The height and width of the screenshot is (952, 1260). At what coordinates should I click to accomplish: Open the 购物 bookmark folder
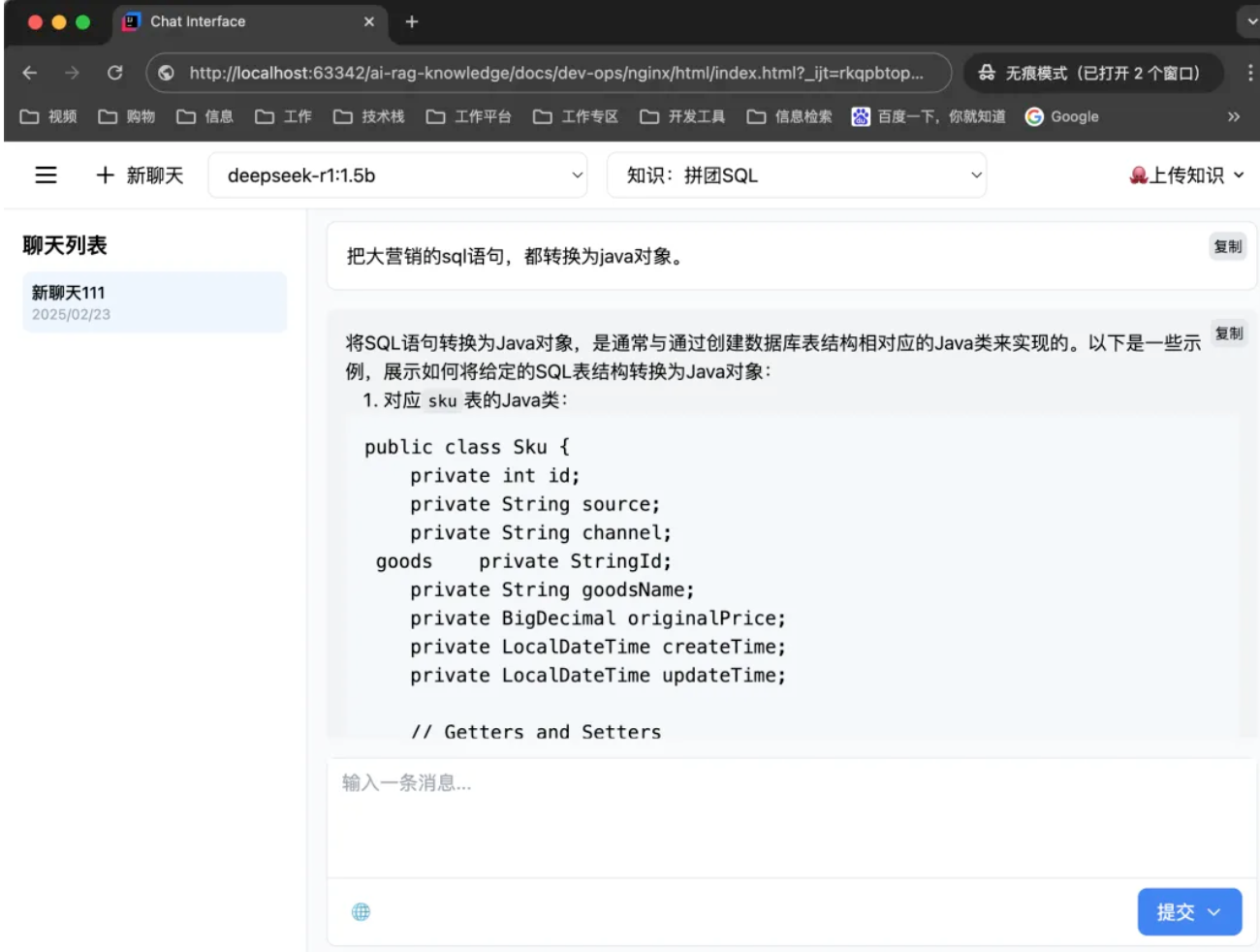pos(127,116)
